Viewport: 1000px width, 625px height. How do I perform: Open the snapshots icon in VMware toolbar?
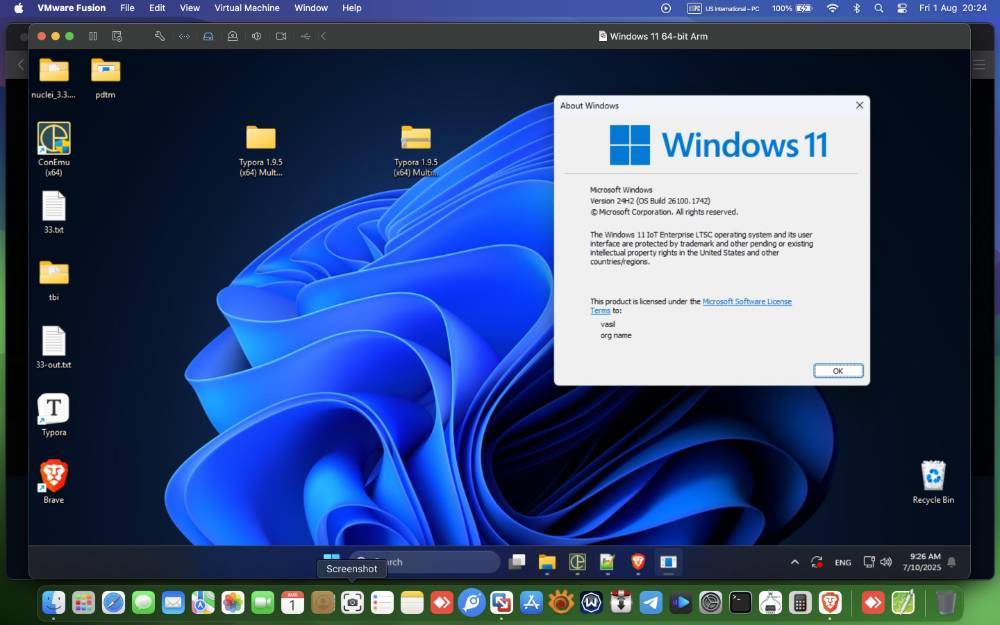[x=117, y=36]
